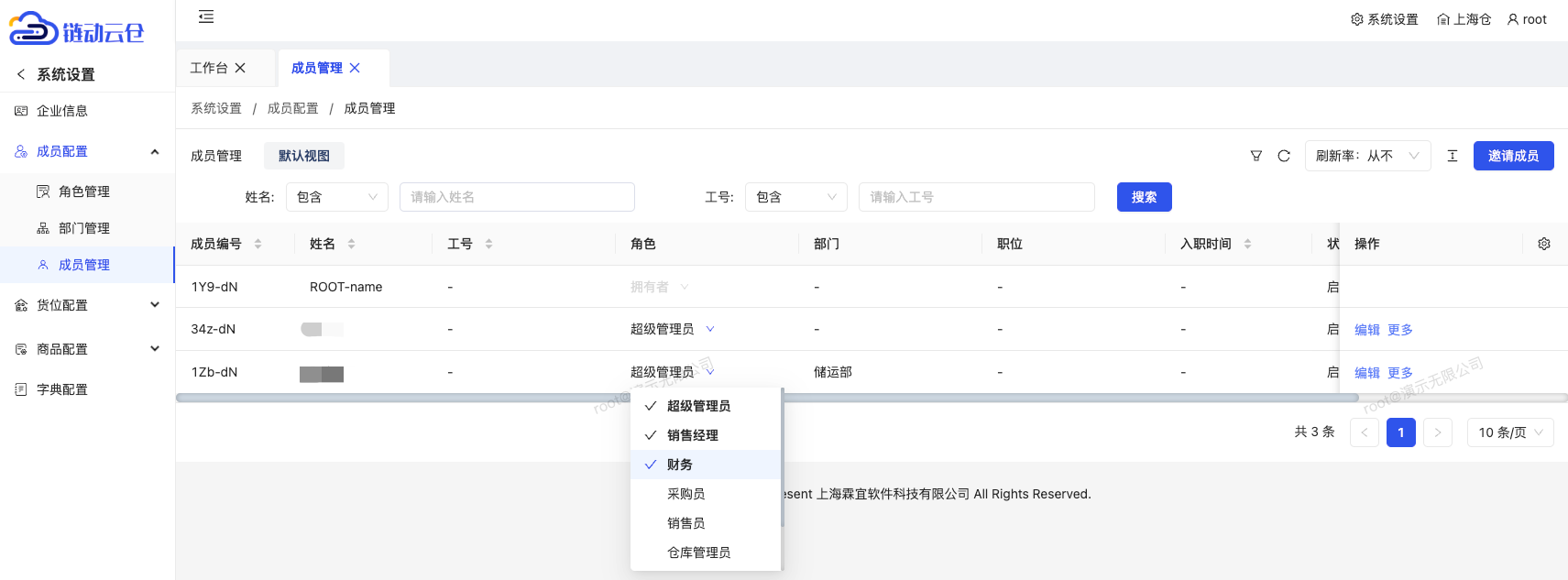Viewport: 1568px width, 580px height.
Task: Click the filter funnel icon
Action: 1256,156
